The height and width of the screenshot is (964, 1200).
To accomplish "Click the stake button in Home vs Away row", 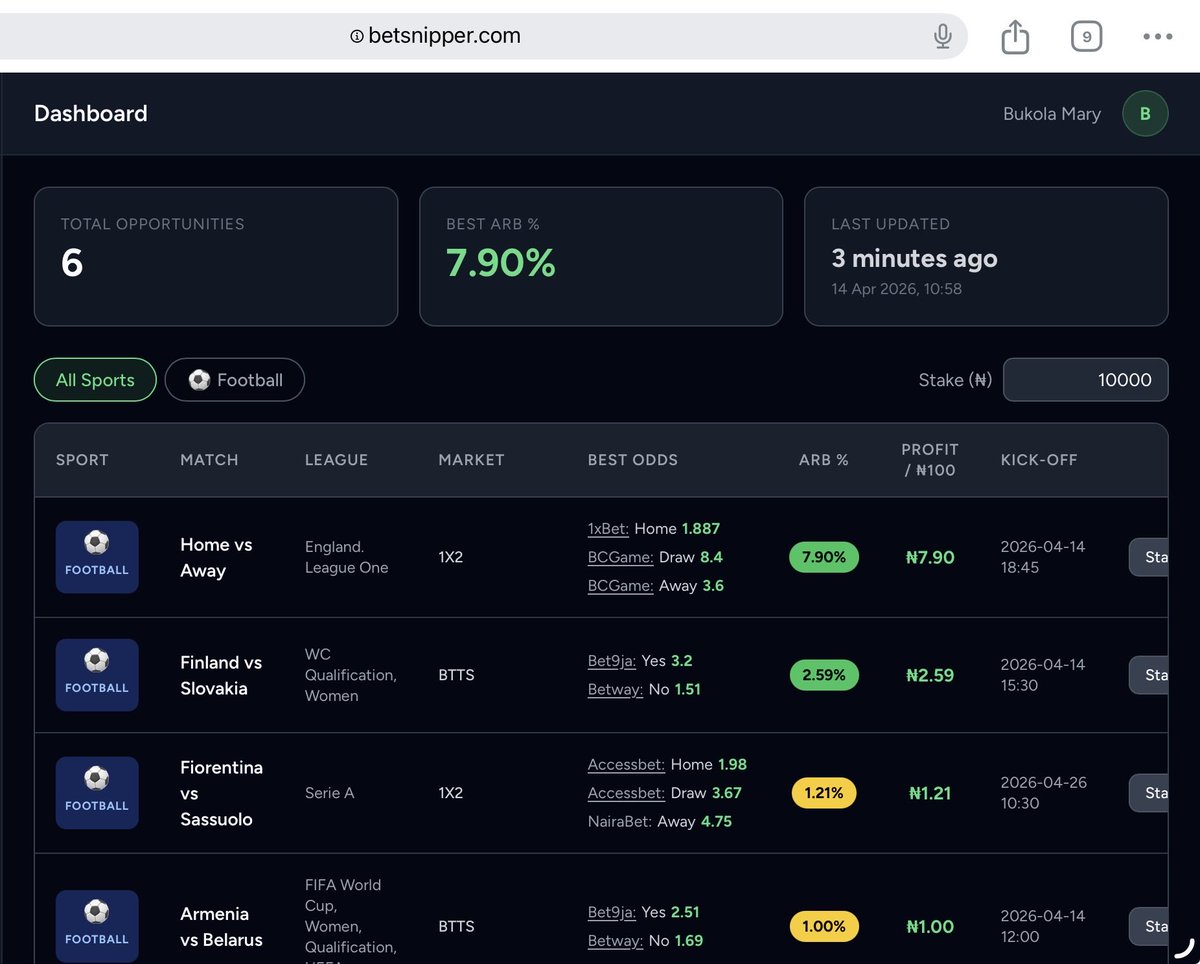I will point(1149,557).
